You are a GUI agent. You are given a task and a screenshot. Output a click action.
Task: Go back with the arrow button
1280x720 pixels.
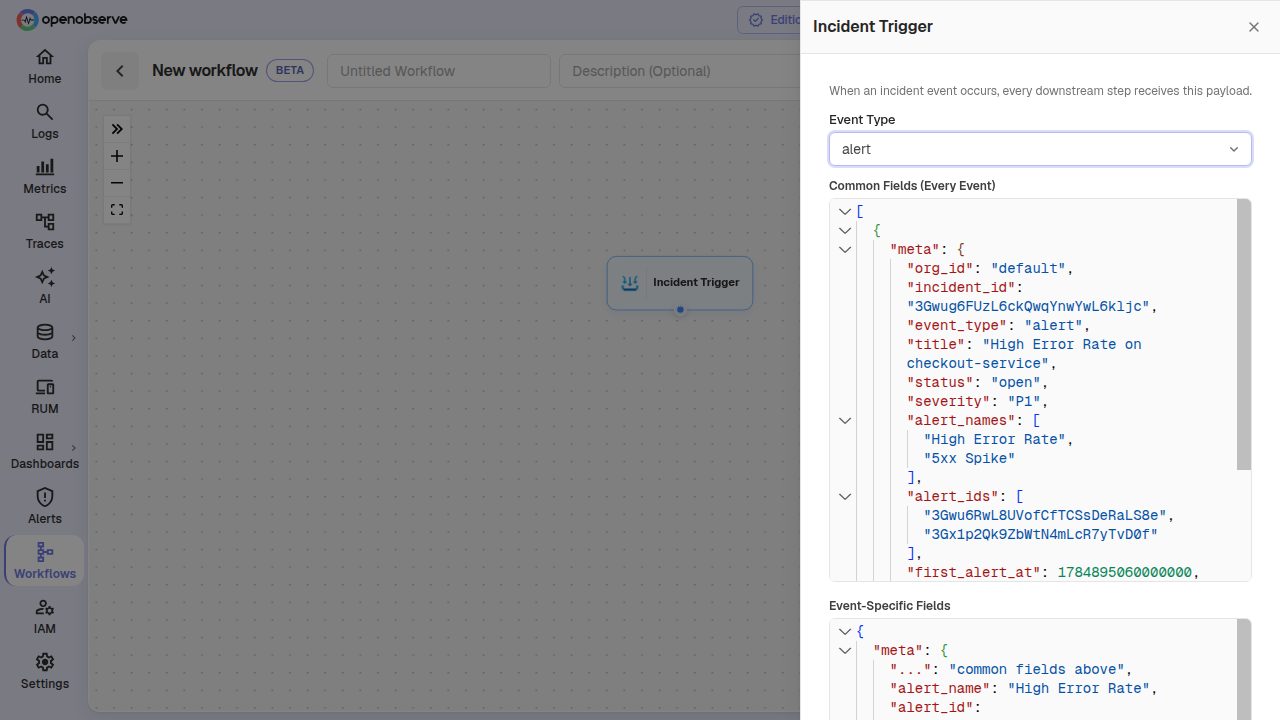(x=120, y=71)
